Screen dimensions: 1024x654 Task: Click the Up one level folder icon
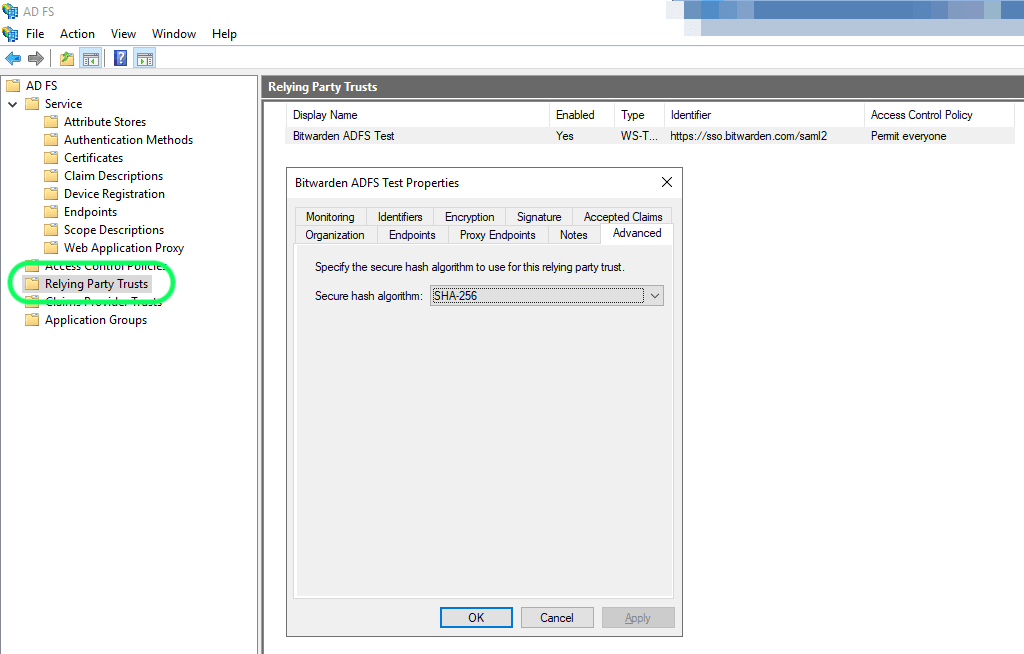pos(67,59)
